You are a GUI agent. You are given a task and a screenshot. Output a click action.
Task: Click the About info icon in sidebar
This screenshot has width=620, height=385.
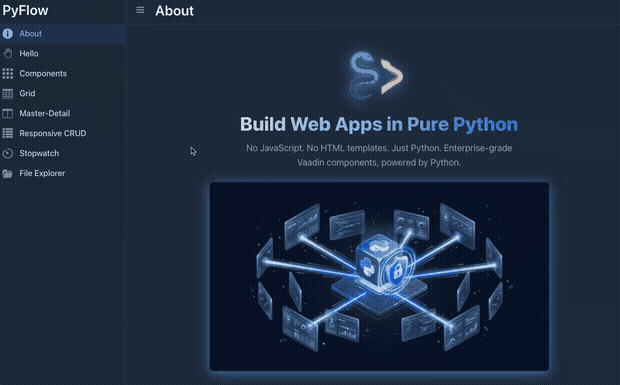[x=8, y=34]
